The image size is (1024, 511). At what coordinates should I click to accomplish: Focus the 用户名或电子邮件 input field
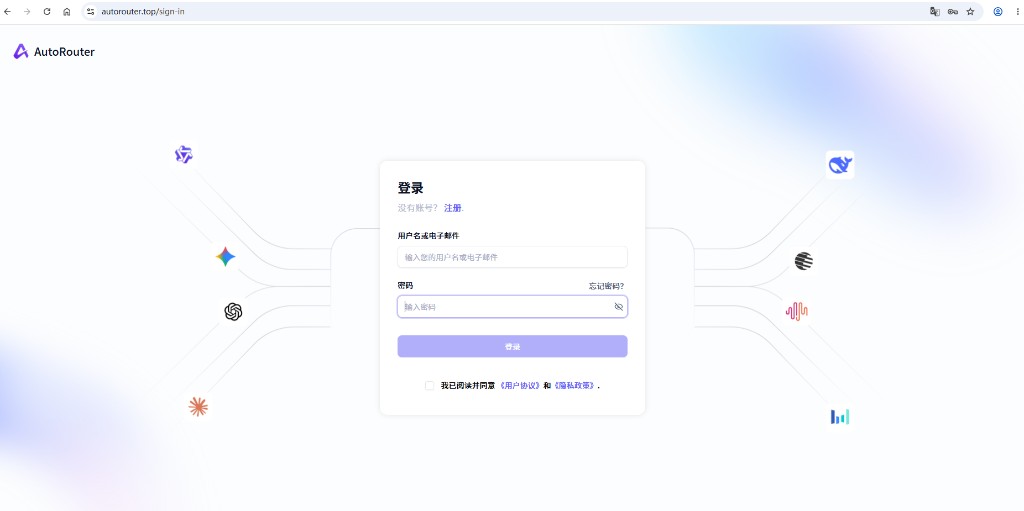[512, 257]
